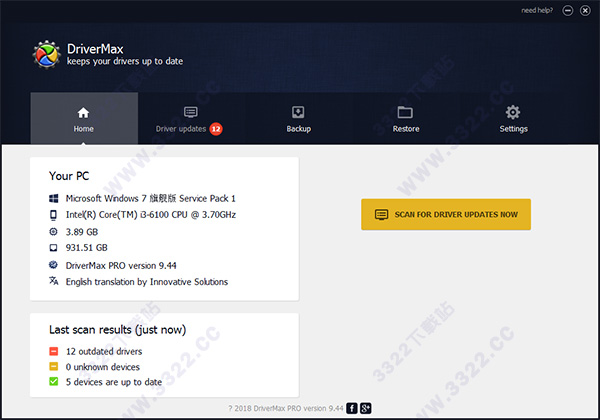The image size is (600, 420).
Task: Go to the Restore tab
Action: click(x=406, y=118)
